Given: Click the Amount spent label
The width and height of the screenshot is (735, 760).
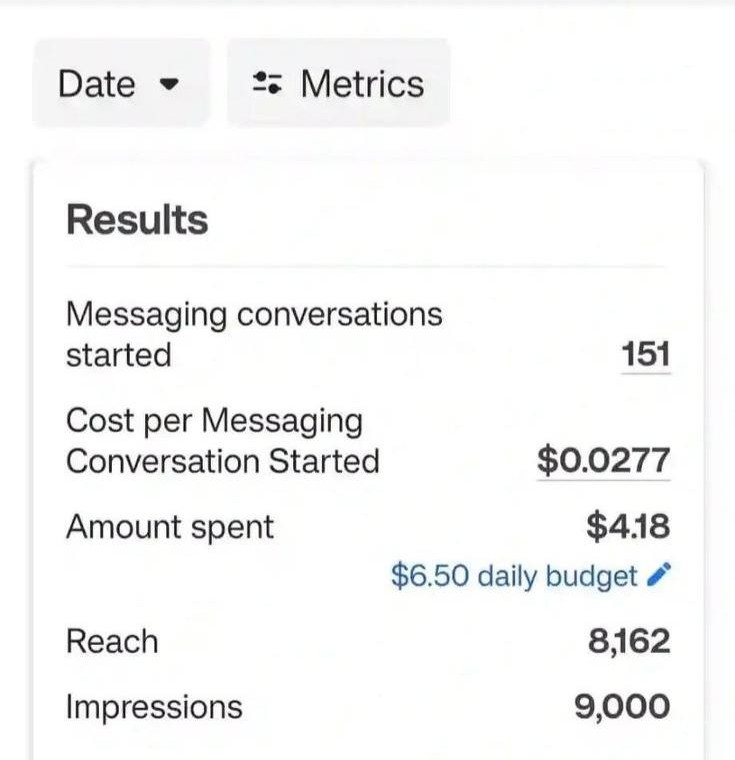Looking at the screenshot, I should [169, 526].
